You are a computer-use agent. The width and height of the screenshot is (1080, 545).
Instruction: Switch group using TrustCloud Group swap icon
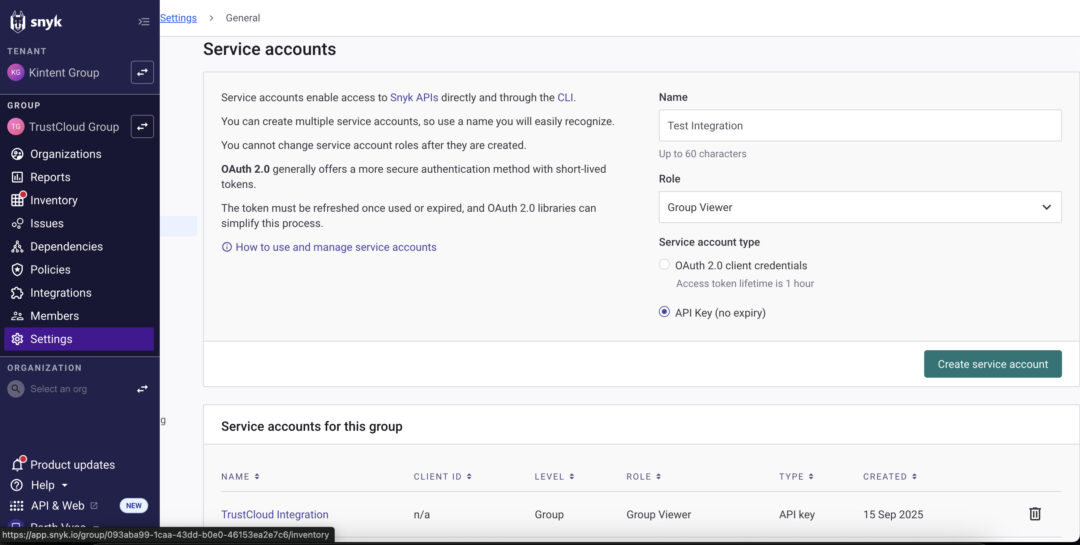(143, 127)
